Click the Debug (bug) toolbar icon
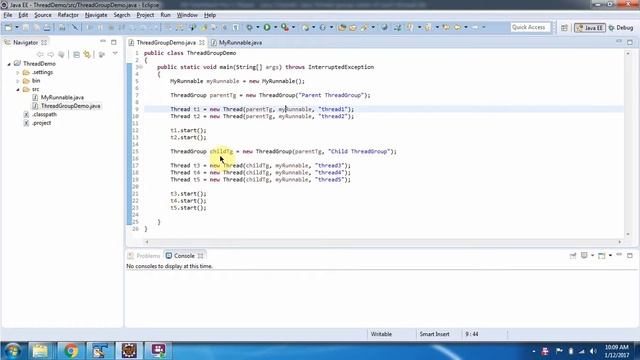 click(249, 27)
